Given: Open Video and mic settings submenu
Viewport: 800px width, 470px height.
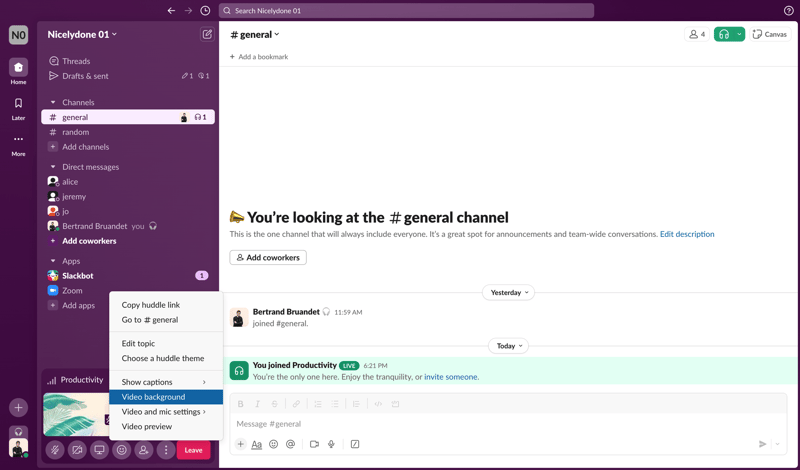Looking at the screenshot, I should tap(166, 411).
